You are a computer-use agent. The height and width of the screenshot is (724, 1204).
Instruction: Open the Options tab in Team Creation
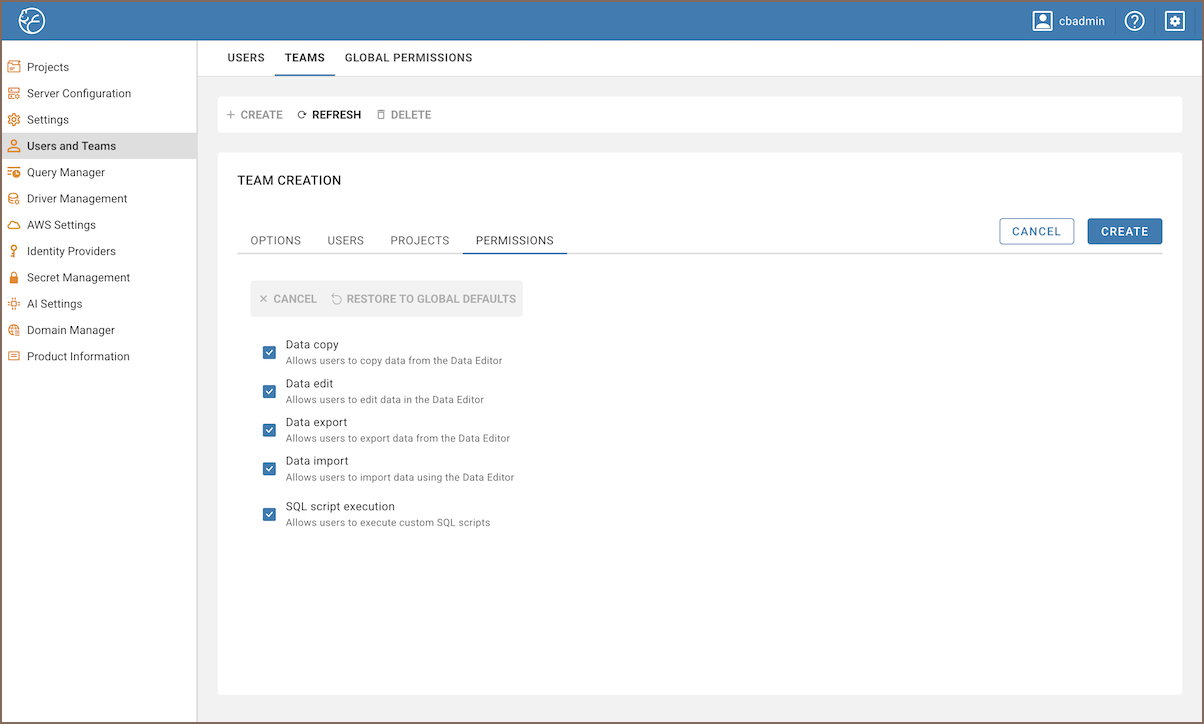(275, 241)
